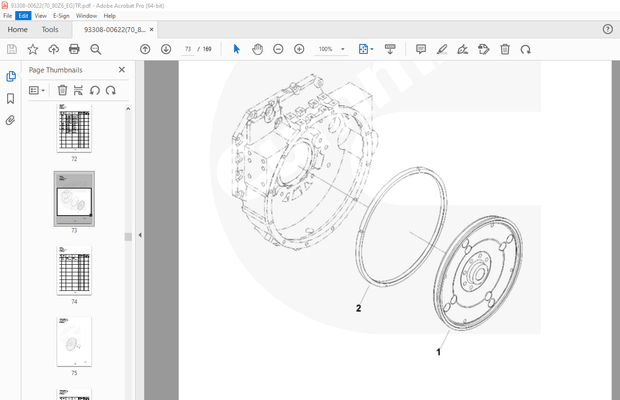Go to previous page arrow
620x400 pixels.
145,49
